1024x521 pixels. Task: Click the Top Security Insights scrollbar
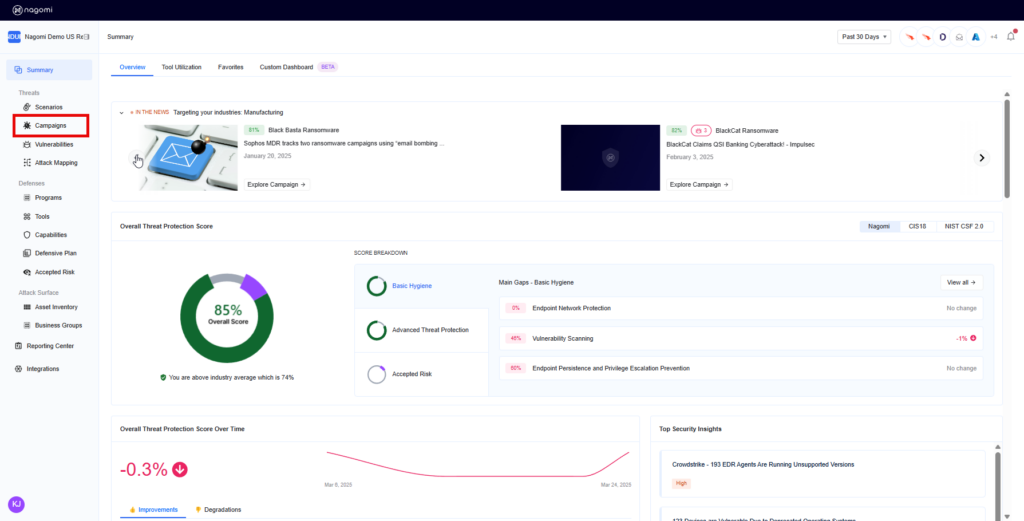click(997, 483)
